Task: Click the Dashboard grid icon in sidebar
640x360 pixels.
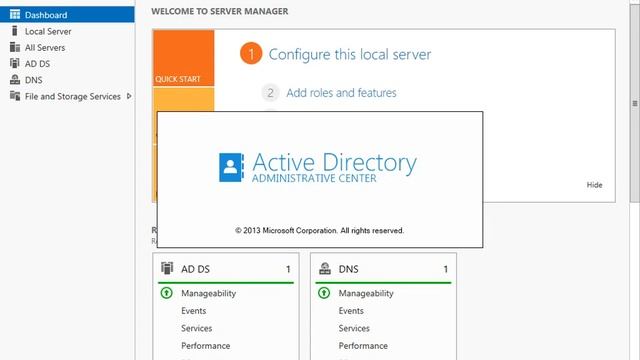Action: click(15, 15)
